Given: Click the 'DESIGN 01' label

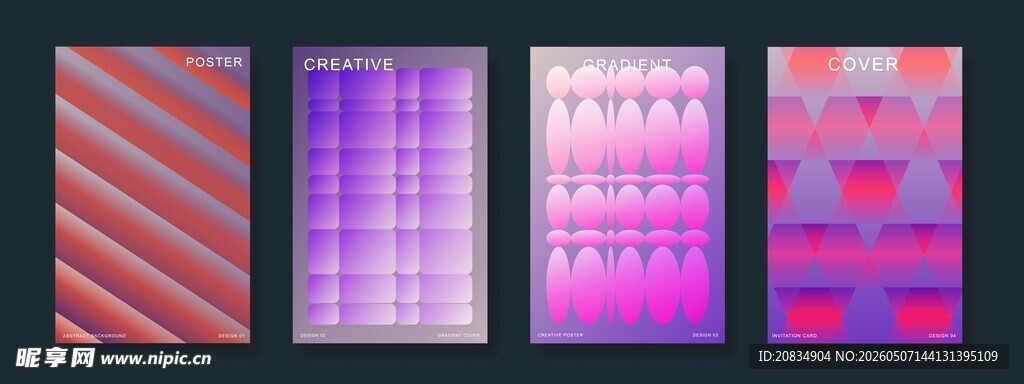Looking at the screenshot, I should point(231,336).
